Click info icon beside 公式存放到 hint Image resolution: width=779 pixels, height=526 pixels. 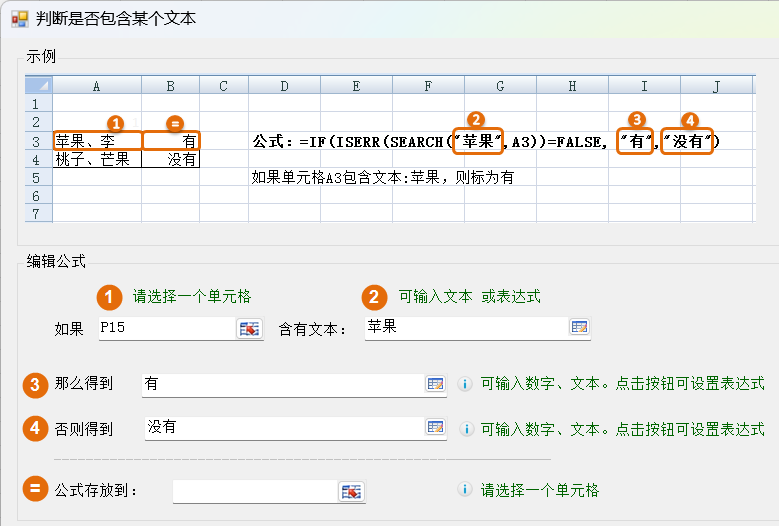tap(465, 490)
